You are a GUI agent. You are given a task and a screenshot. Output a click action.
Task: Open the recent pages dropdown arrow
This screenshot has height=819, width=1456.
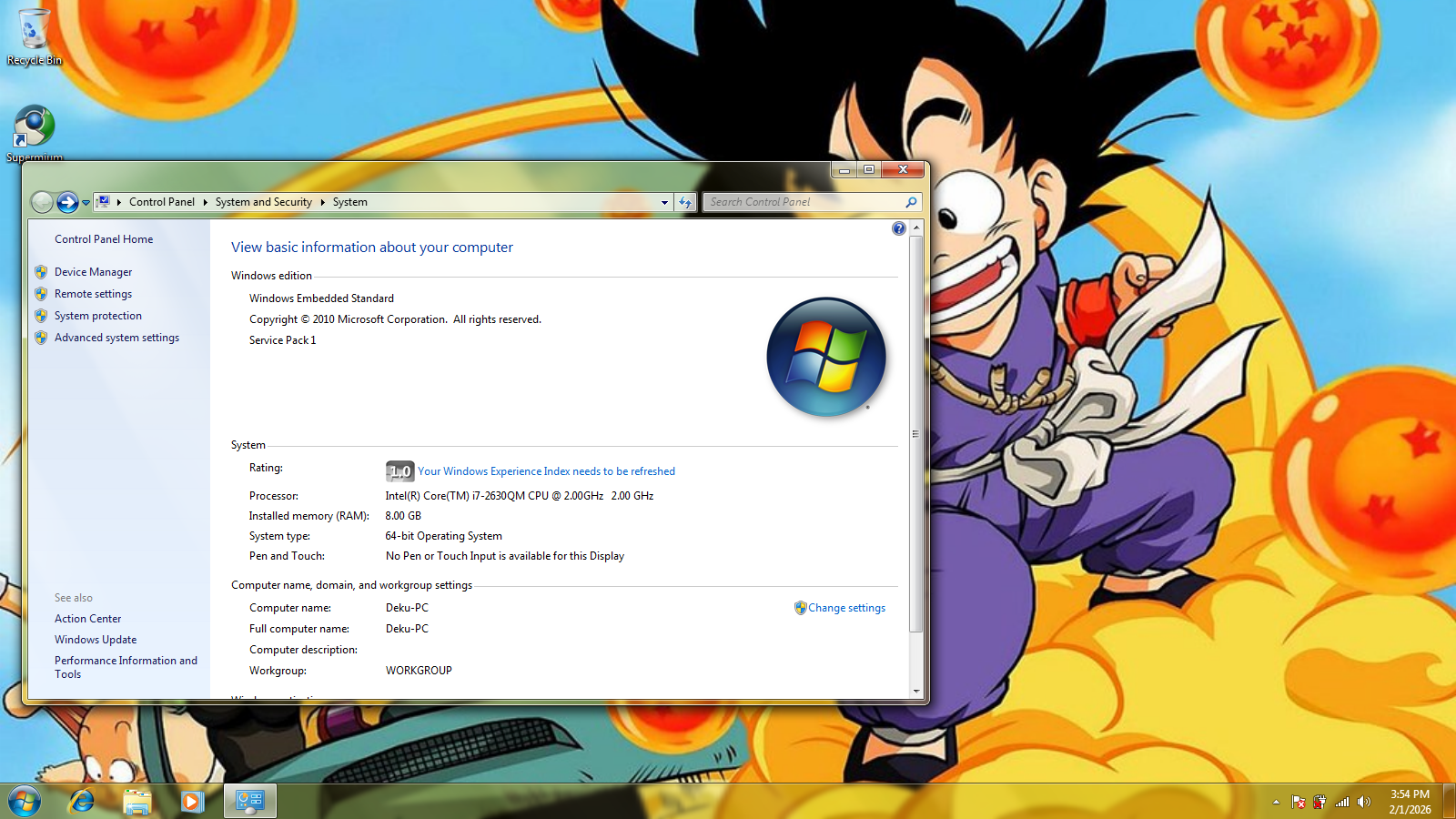[x=86, y=203]
